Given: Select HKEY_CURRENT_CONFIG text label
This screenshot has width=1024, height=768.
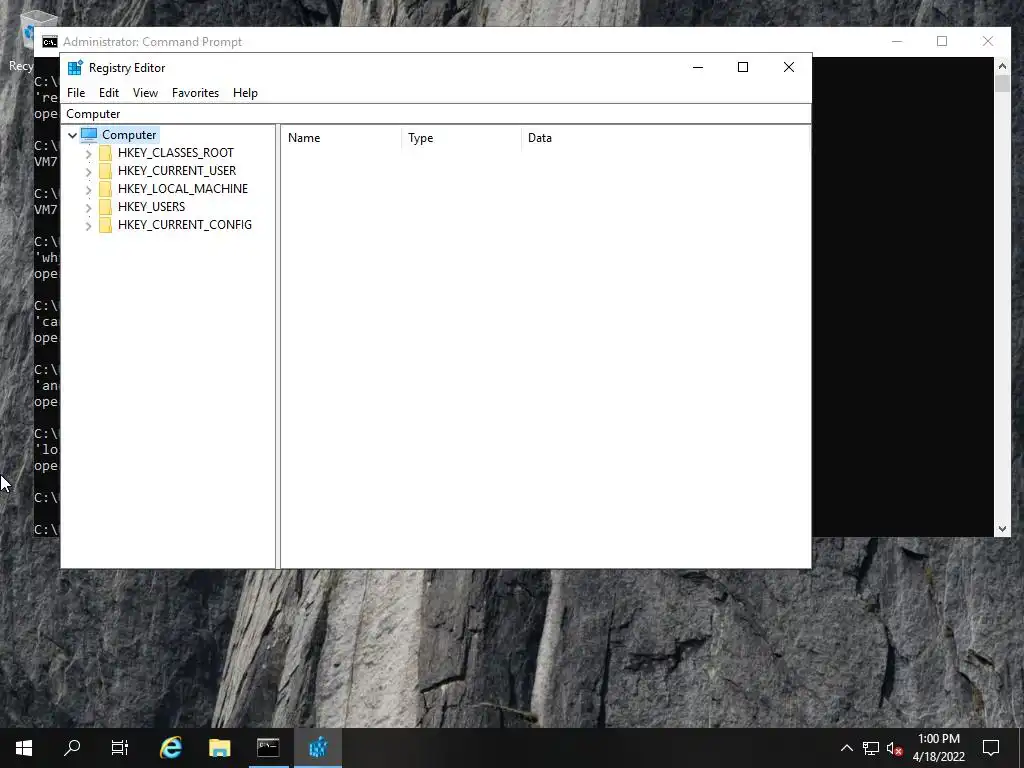Looking at the screenshot, I should tap(185, 225).
